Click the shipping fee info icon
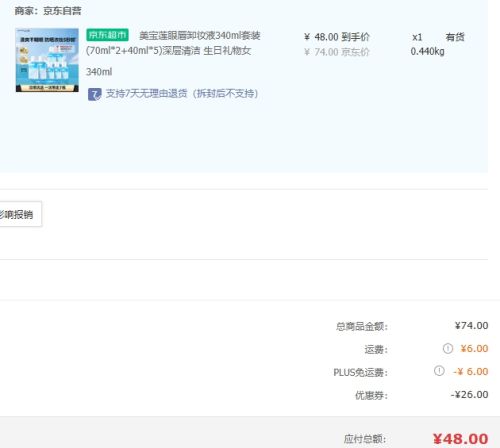Image resolution: width=500 pixels, height=448 pixels. click(448, 348)
